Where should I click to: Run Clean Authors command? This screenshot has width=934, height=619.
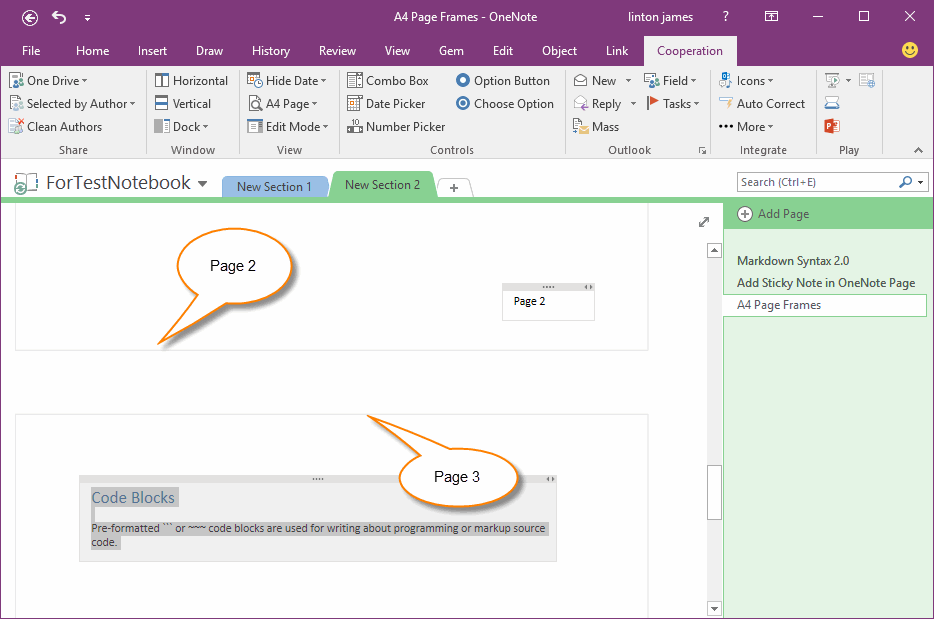tap(55, 126)
